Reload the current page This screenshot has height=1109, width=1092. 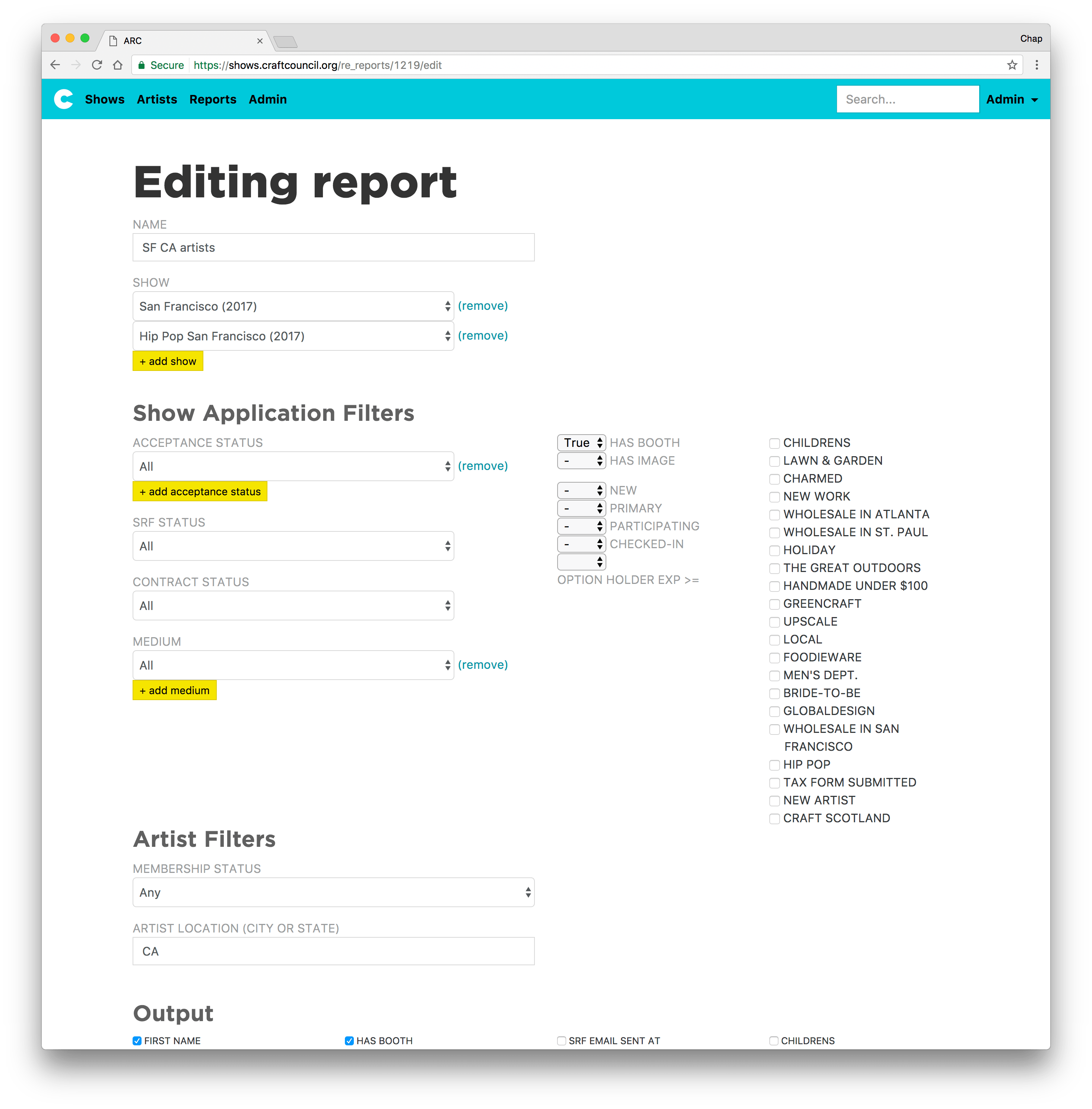97,66
